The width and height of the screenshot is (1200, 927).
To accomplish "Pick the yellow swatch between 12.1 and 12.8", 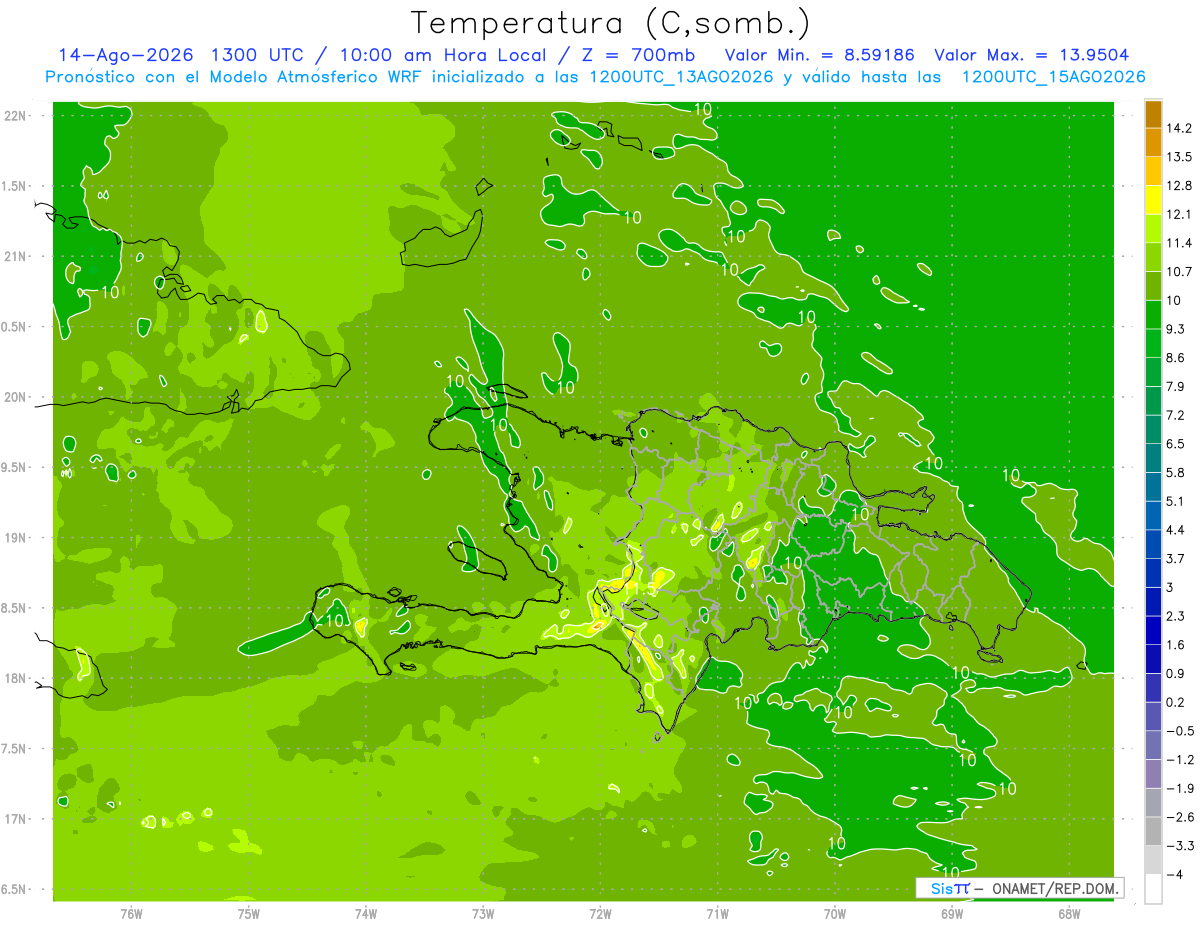I will point(1153,200).
